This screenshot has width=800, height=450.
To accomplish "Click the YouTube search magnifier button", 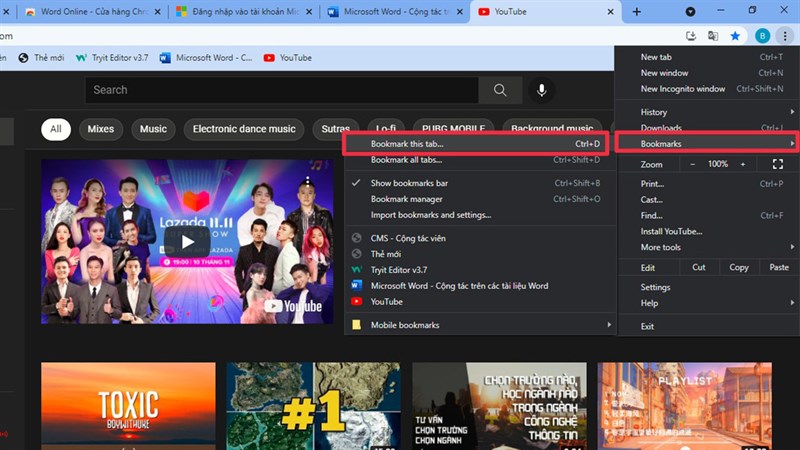I will click(x=500, y=90).
